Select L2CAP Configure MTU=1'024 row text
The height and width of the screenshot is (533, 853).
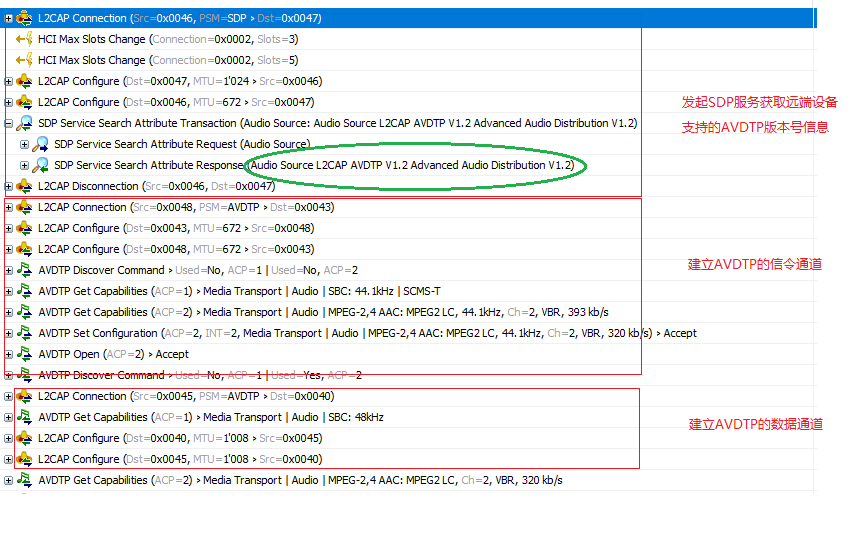[x=180, y=81]
